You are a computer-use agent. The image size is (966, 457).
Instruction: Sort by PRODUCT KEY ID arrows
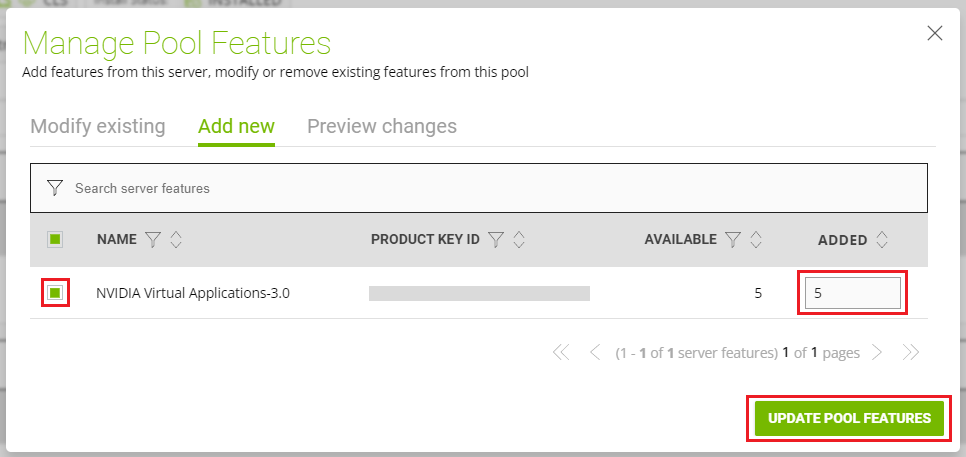click(x=519, y=240)
